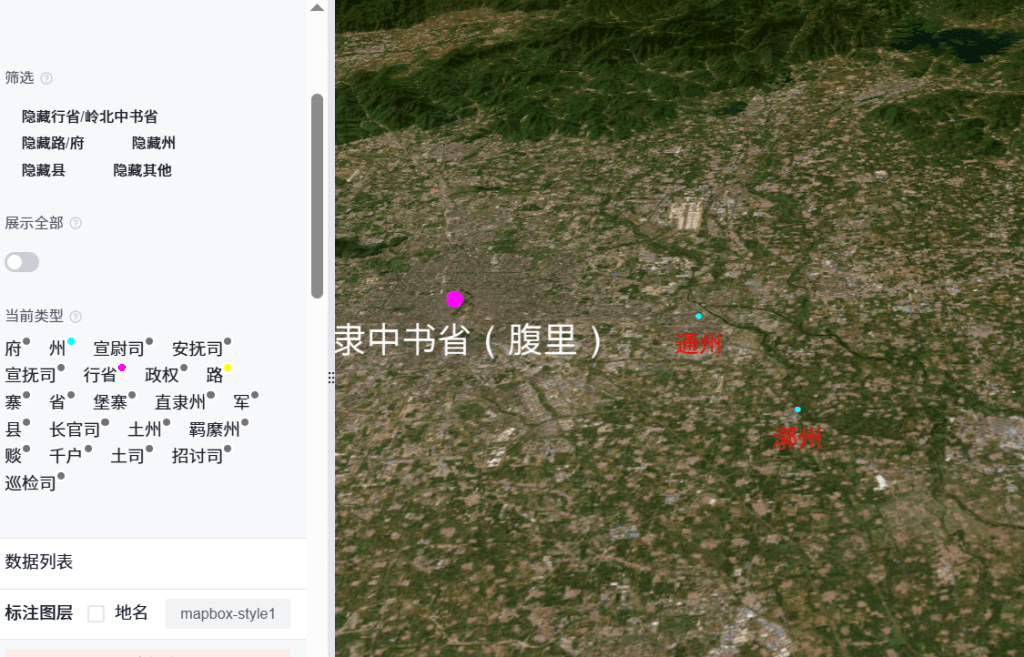Click the 隐藏县 filter button
Viewport: 1024px width, 657px height.
[44, 171]
